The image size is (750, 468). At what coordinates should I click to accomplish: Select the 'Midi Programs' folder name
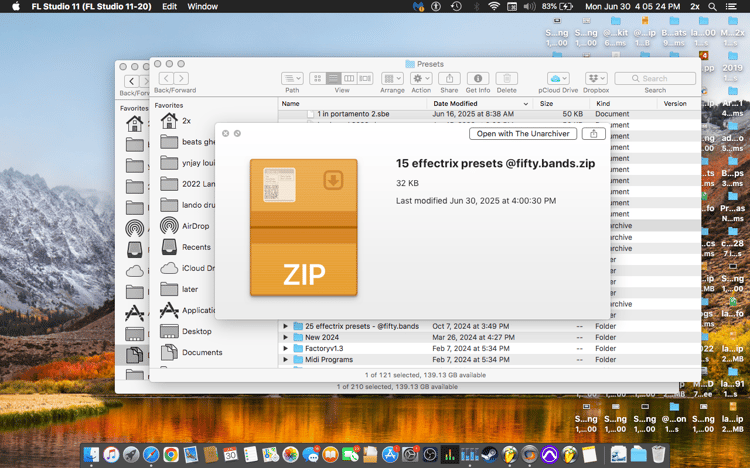tap(329, 359)
